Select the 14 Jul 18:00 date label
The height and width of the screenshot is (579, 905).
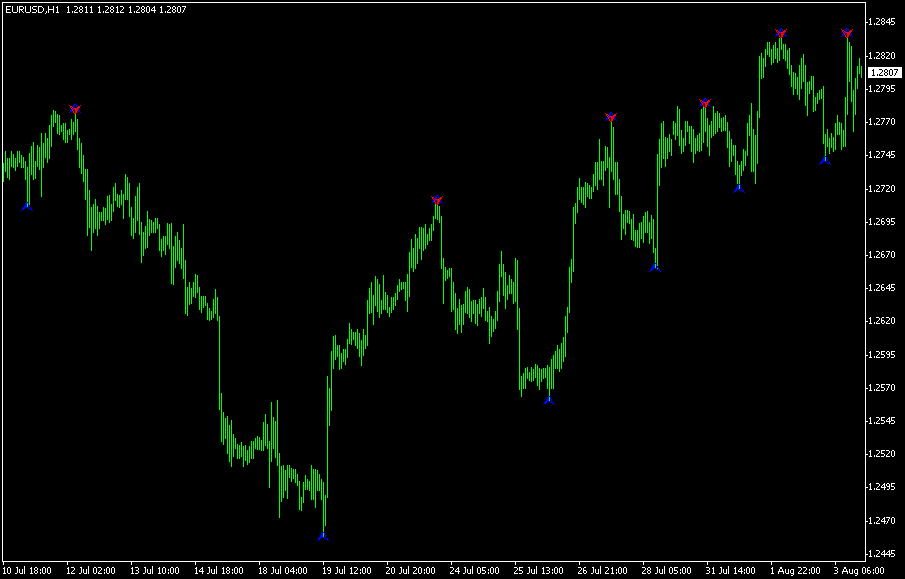tap(219, 571)
